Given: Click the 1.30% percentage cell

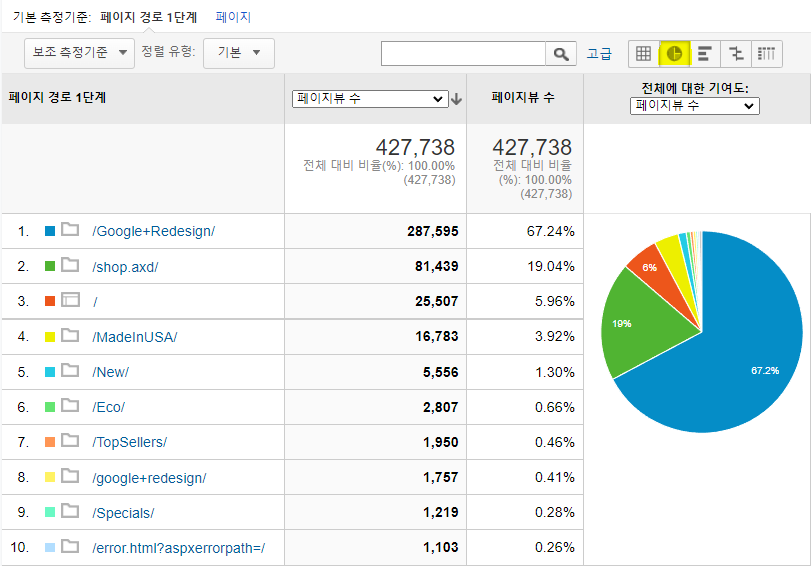Looking at the screenshot, I should coord(554,372).
